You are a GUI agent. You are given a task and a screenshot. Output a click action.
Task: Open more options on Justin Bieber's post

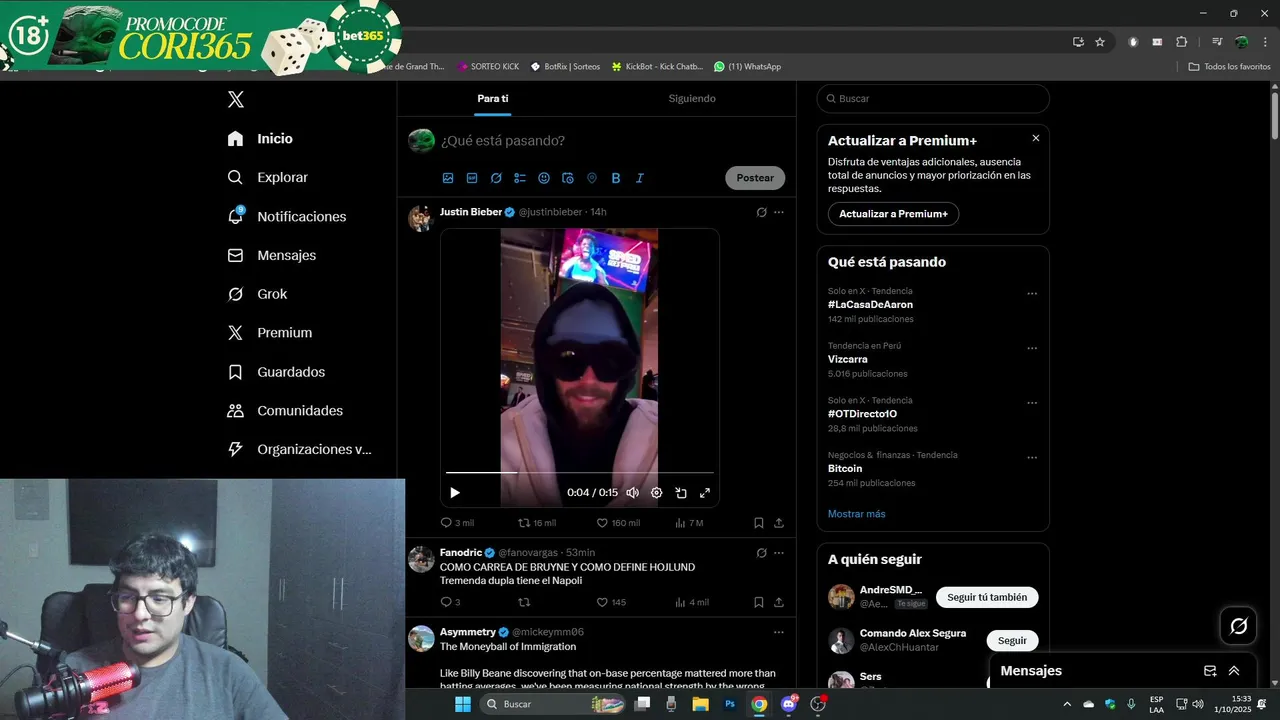(x=779, y=212)
